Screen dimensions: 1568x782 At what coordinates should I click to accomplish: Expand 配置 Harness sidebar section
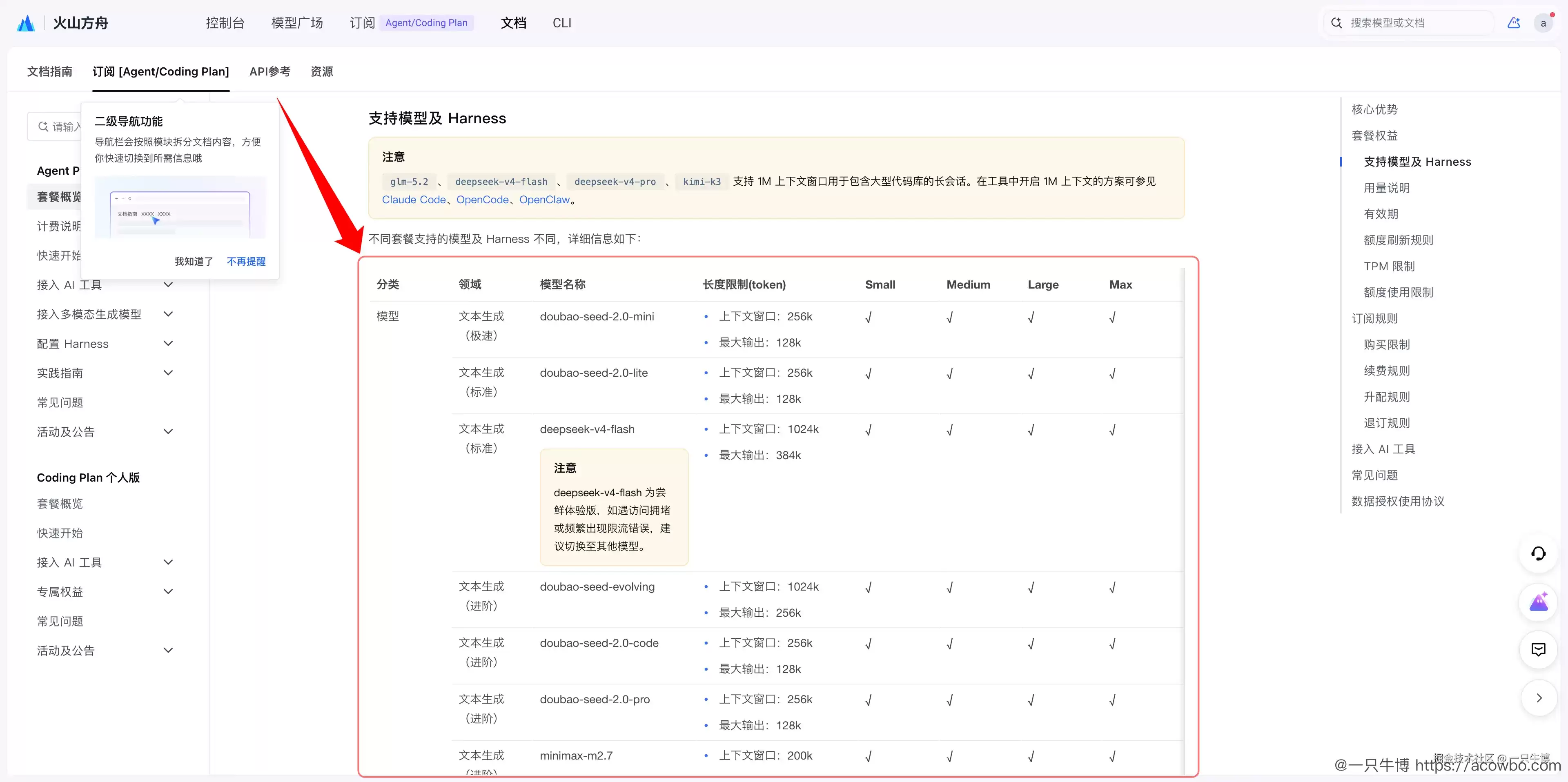point(105,344)
